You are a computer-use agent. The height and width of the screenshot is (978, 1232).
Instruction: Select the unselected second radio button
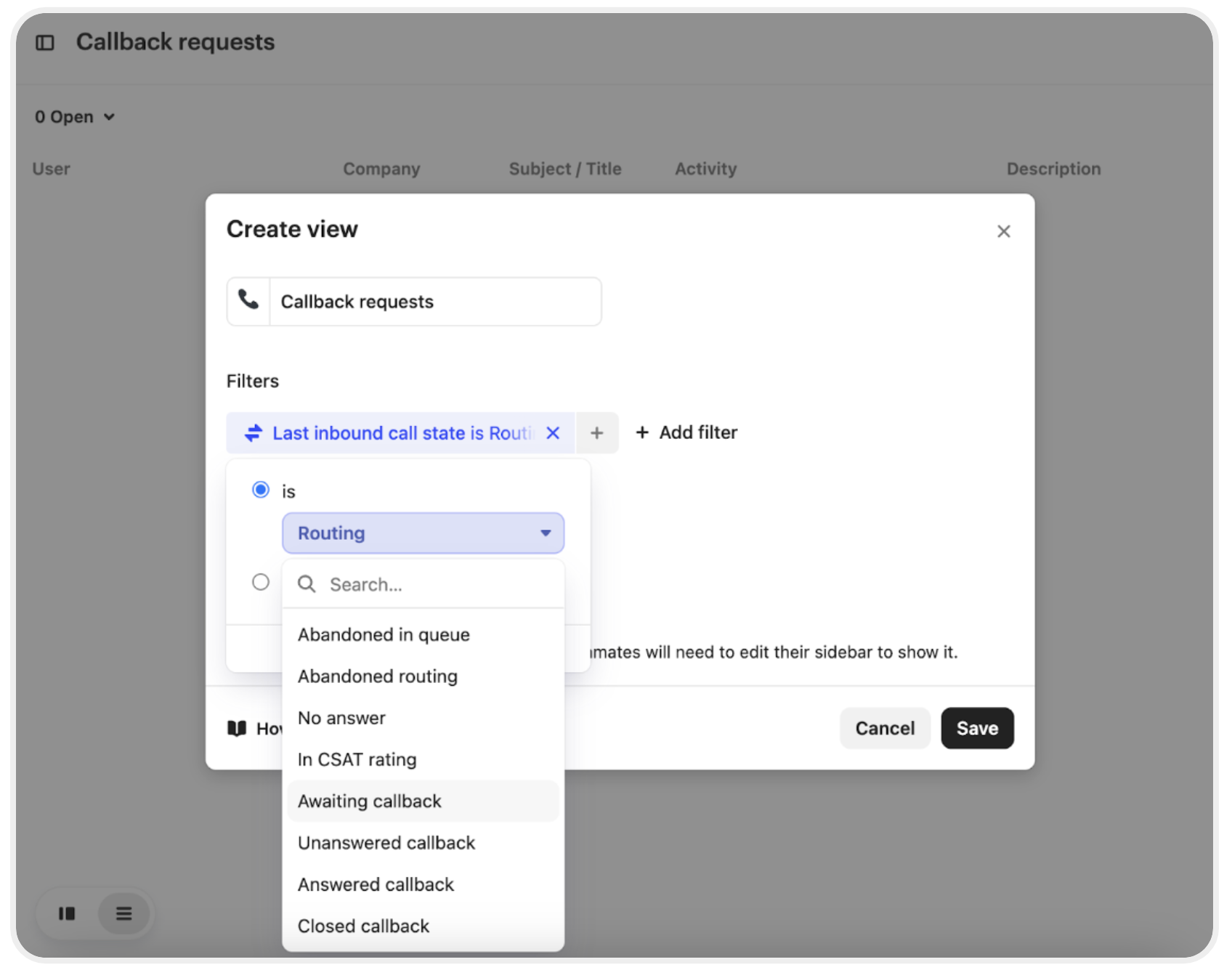[260, 582]
